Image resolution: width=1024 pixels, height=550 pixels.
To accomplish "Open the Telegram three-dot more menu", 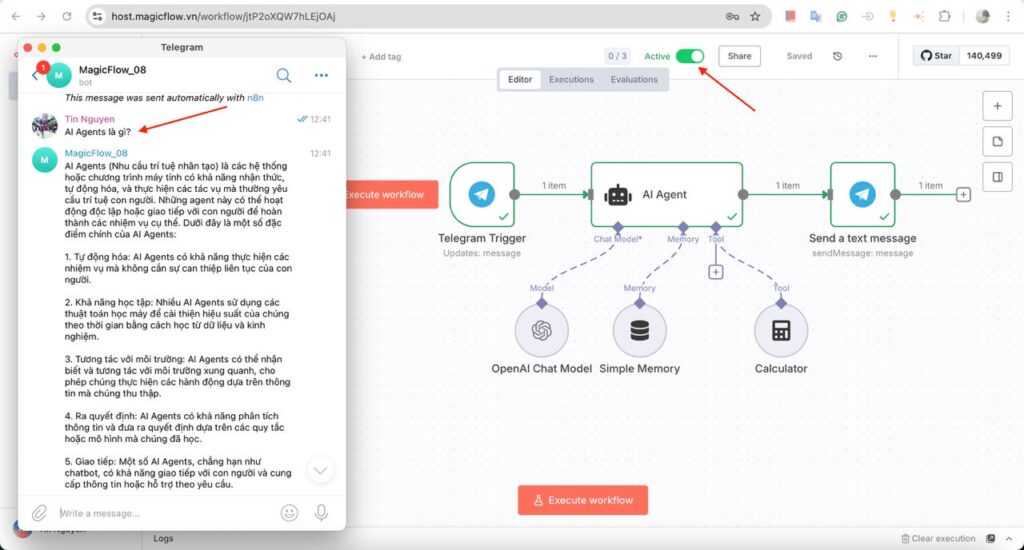I will [x=321, y=75].
